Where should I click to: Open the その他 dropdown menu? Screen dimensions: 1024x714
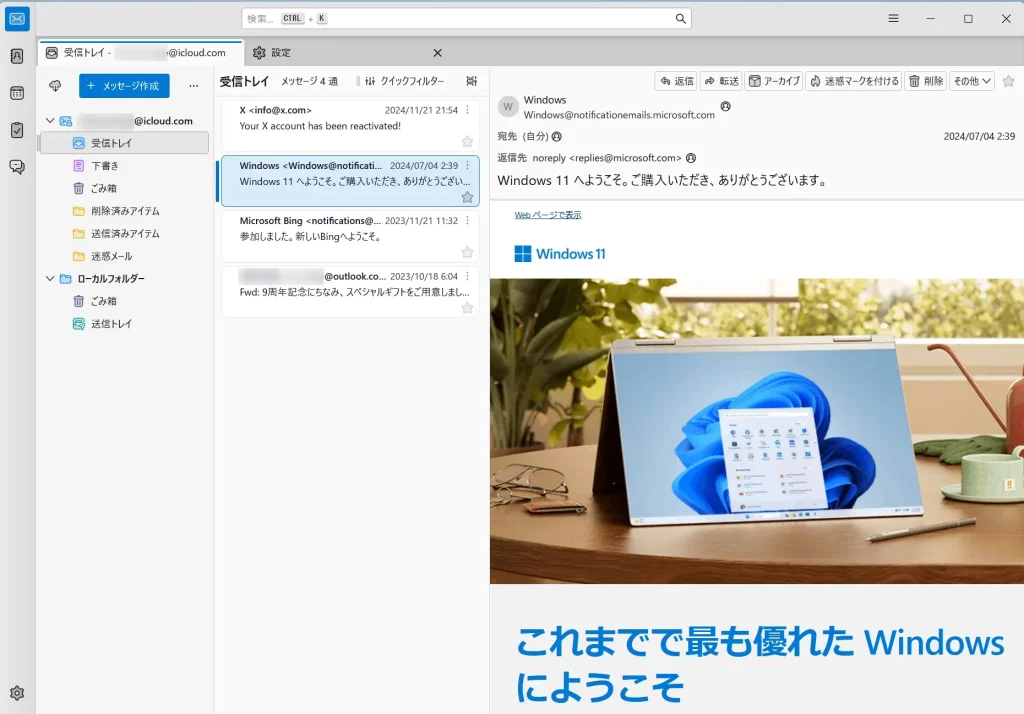(972, 81)
